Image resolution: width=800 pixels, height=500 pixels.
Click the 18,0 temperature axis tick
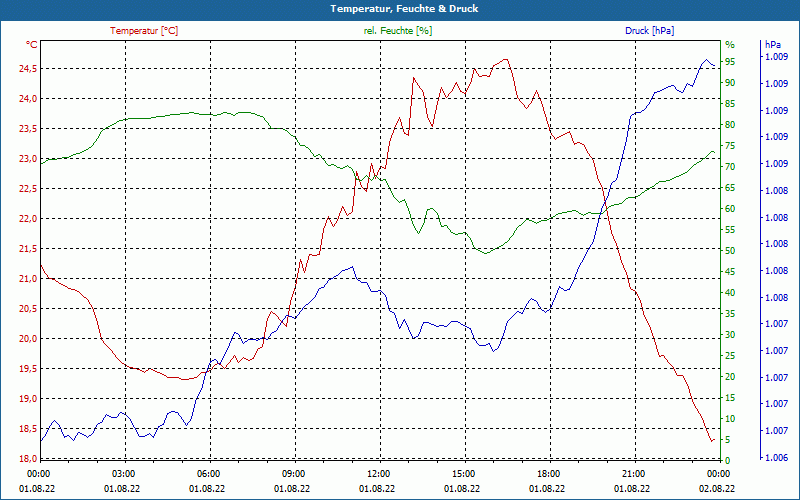[28, 458]
